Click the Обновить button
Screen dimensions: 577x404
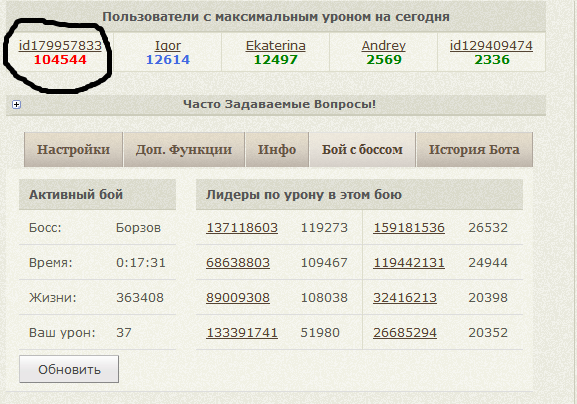click(x=69, y=369)
